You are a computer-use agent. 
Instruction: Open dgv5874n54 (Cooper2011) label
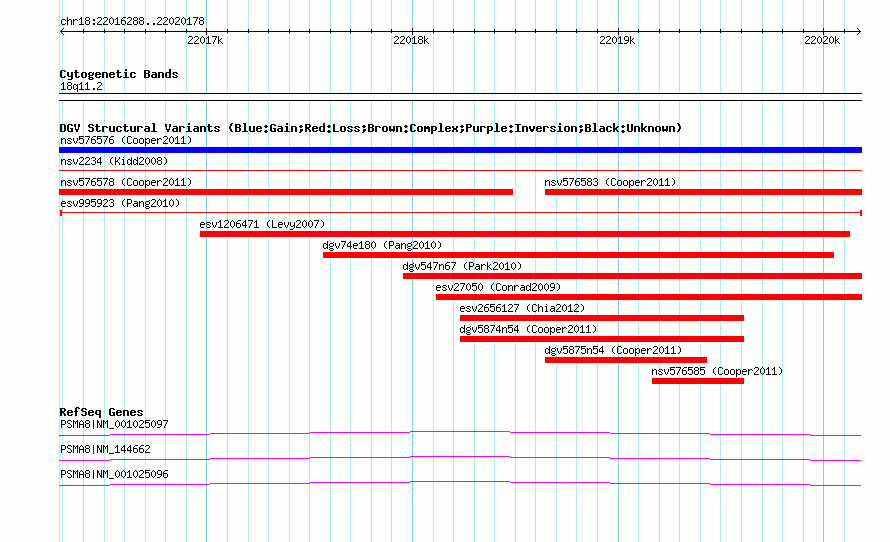528,329
